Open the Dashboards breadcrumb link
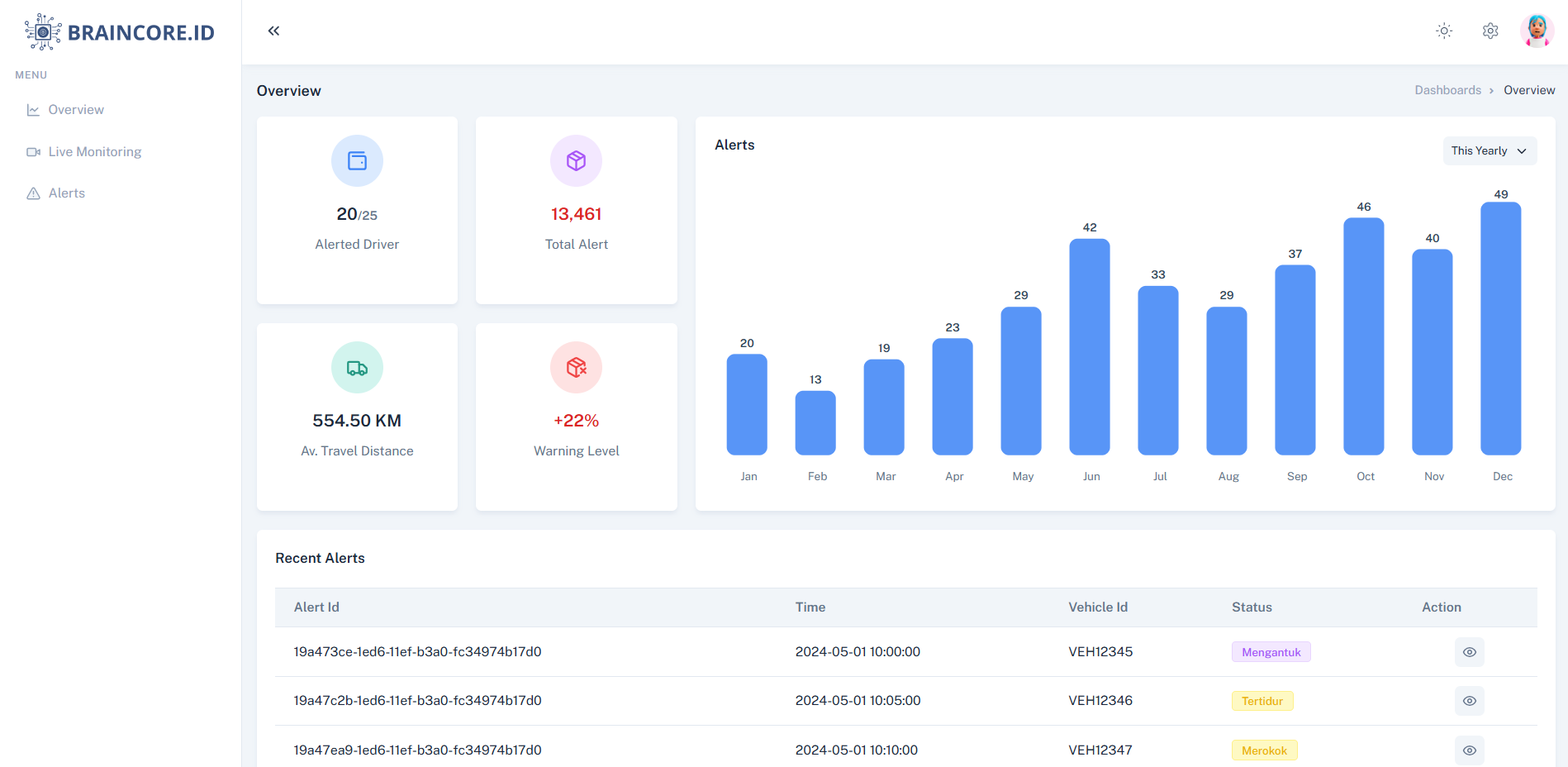Image resolution: width=1568 pixels, height=767 pixels. coord(1447,89)
